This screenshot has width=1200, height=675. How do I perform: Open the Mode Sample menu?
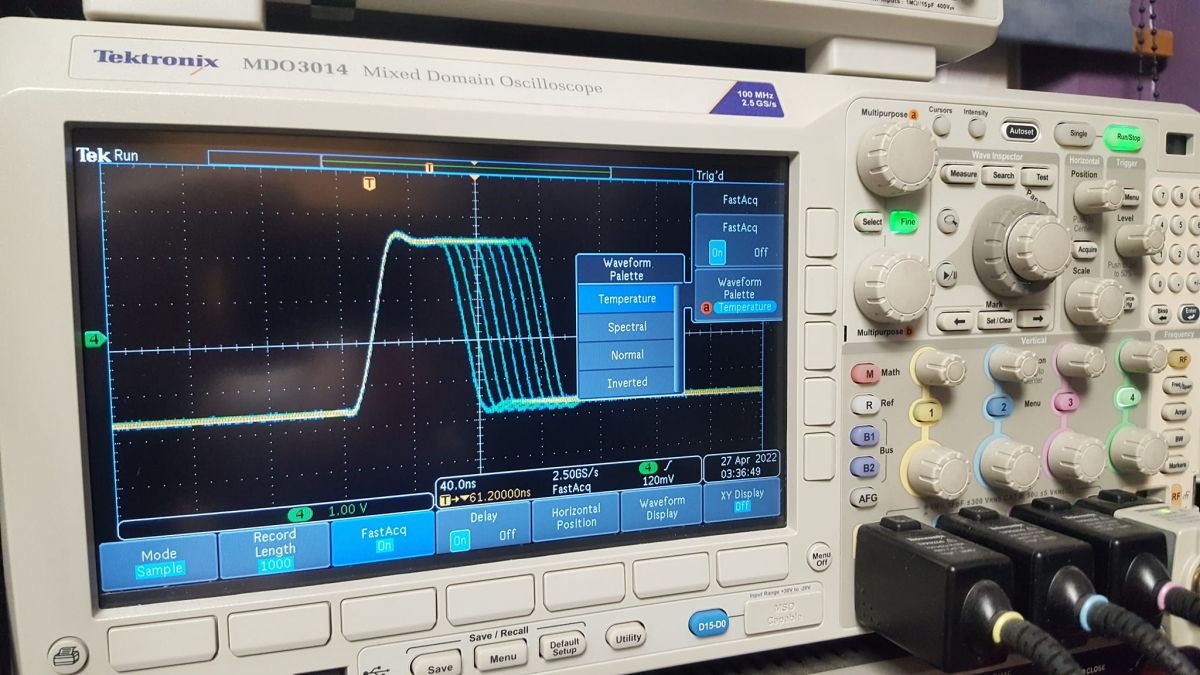(x=158, y=561)
